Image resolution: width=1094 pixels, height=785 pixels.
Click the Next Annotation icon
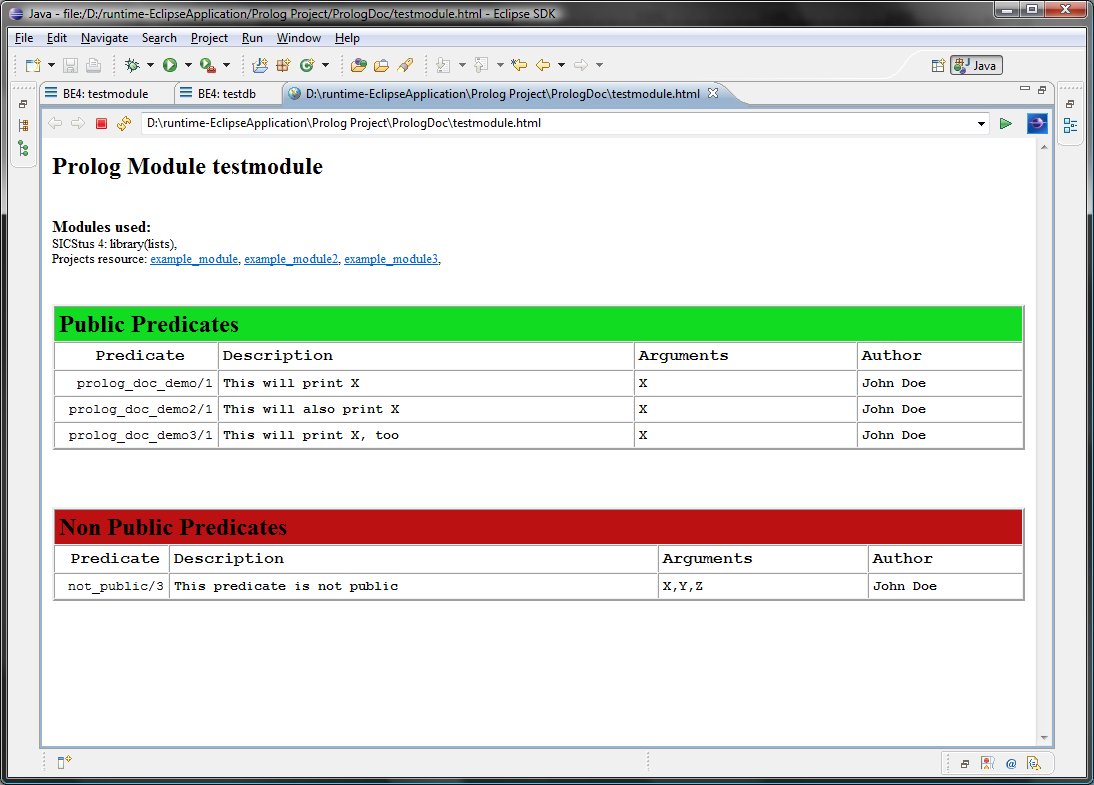pyautogui.click(x=442, y=65)
